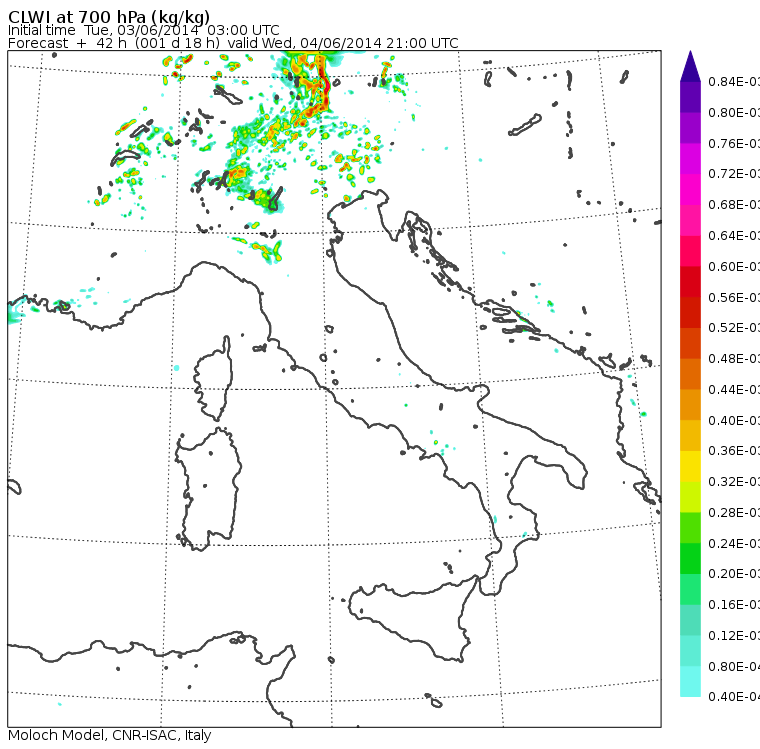
Task: Click the color bar label "0.12E-03"
Action: tap(734, 636)
